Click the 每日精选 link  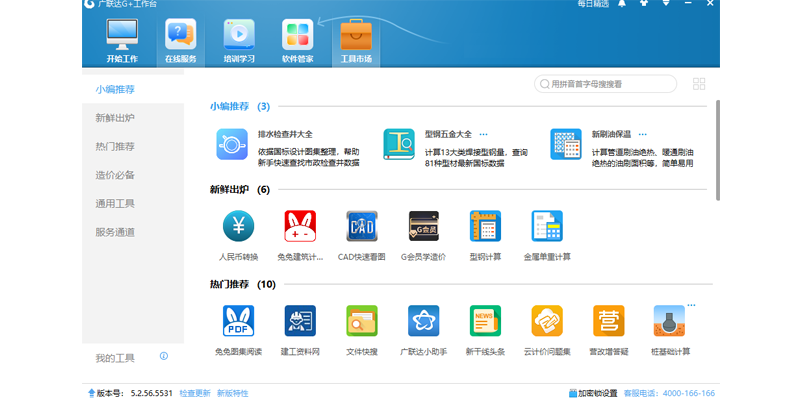pos(593,4)
